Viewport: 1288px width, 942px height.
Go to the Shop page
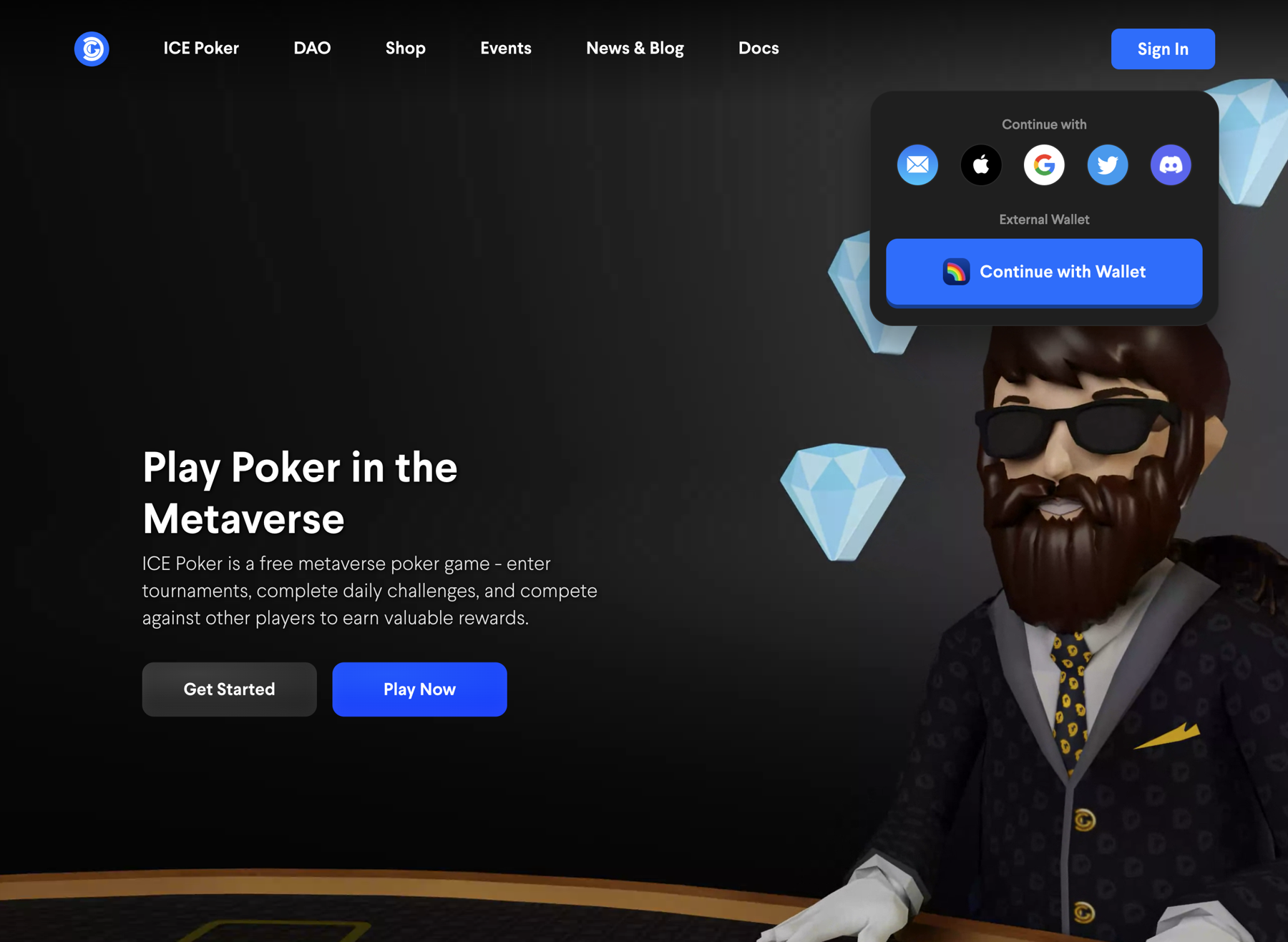[406, 48]
